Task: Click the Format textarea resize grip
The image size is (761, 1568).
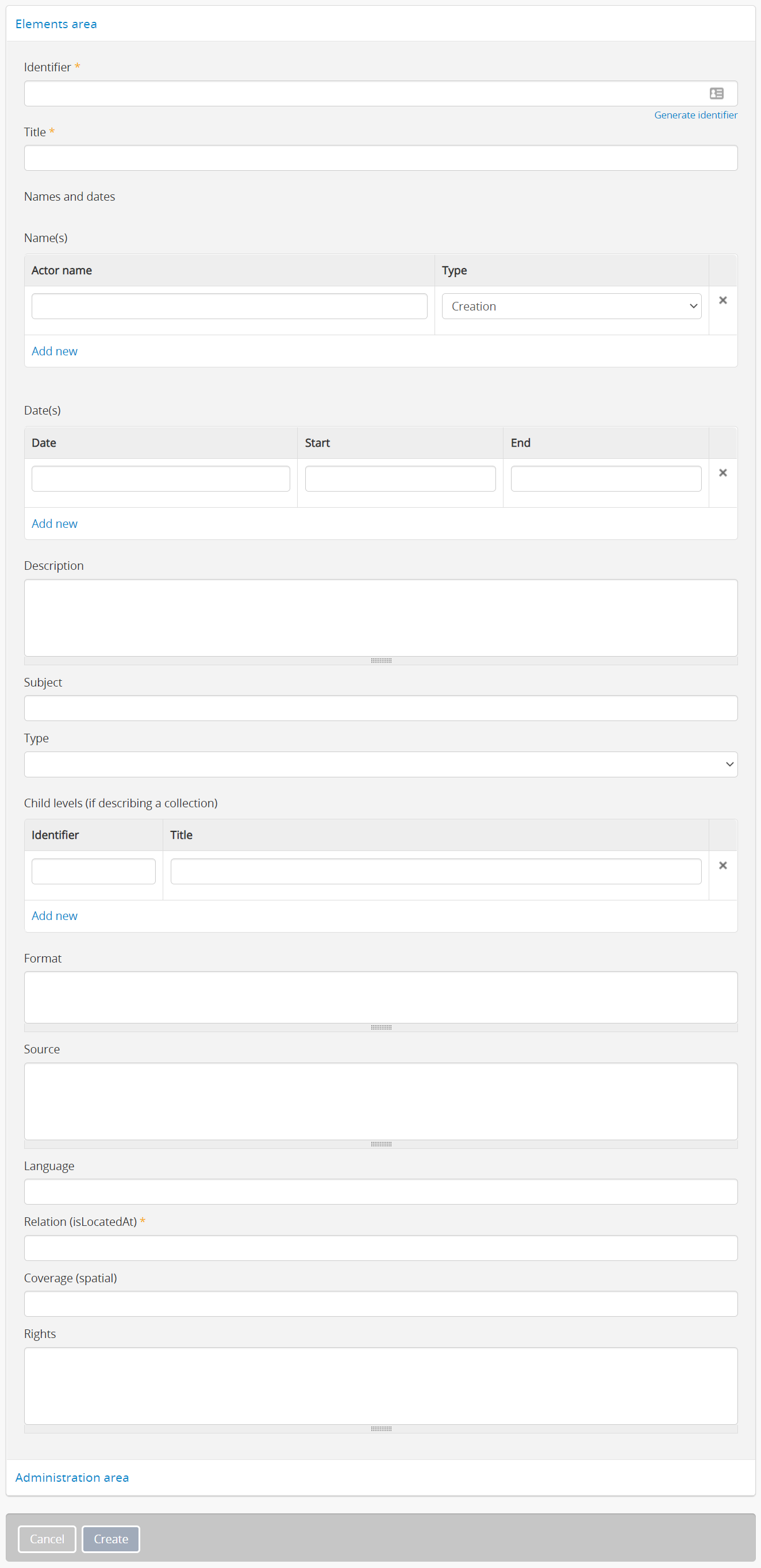Action: coord(381,1028)
